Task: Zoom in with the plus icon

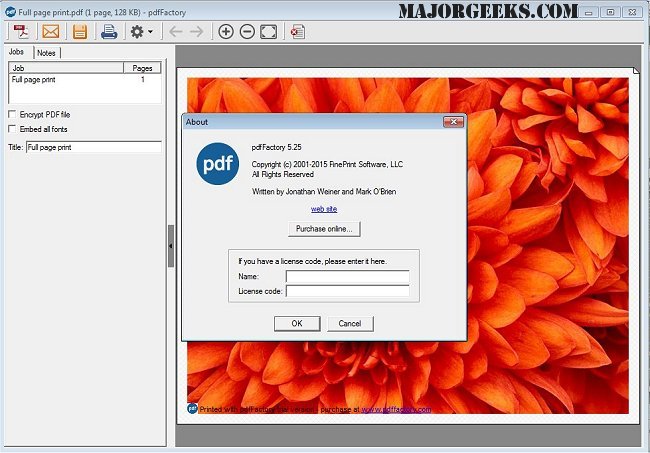Action: point(226,31)
